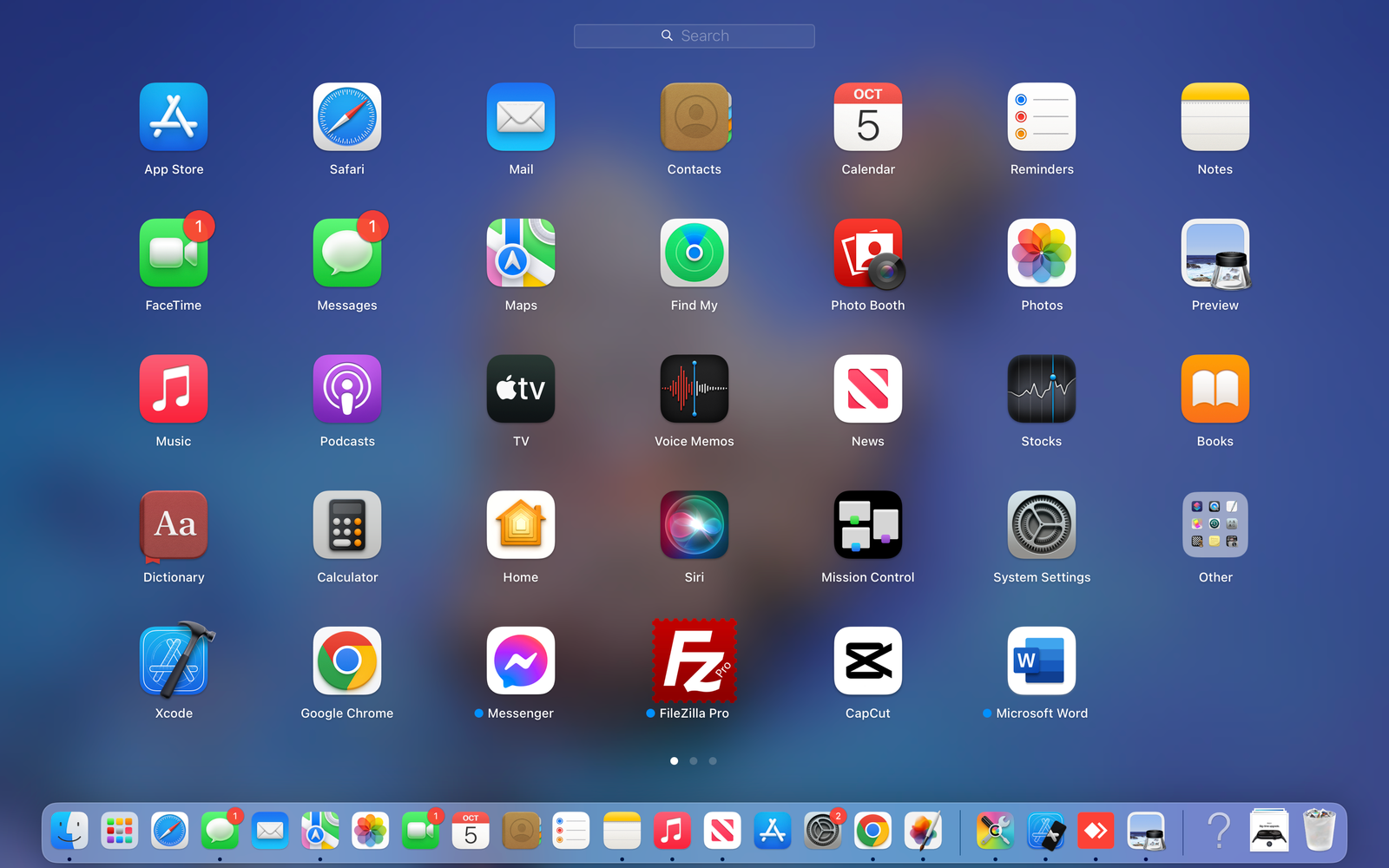Open News from the Dock
Viewport: 1389px width, 868px height.
pyautogui.click(x=722, y=832)
